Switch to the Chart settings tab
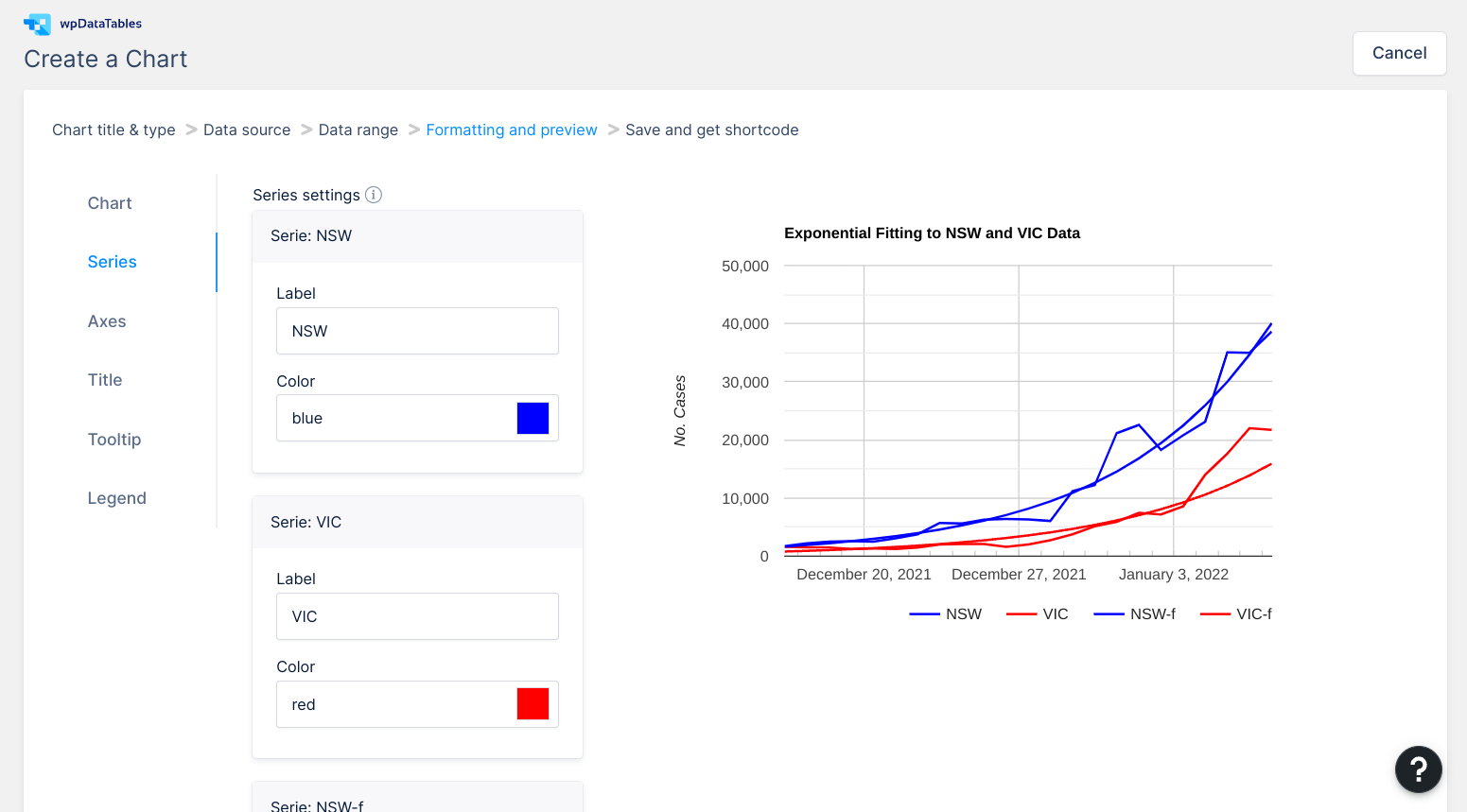This screenshot has width=1467, height=812. [110, 203]
